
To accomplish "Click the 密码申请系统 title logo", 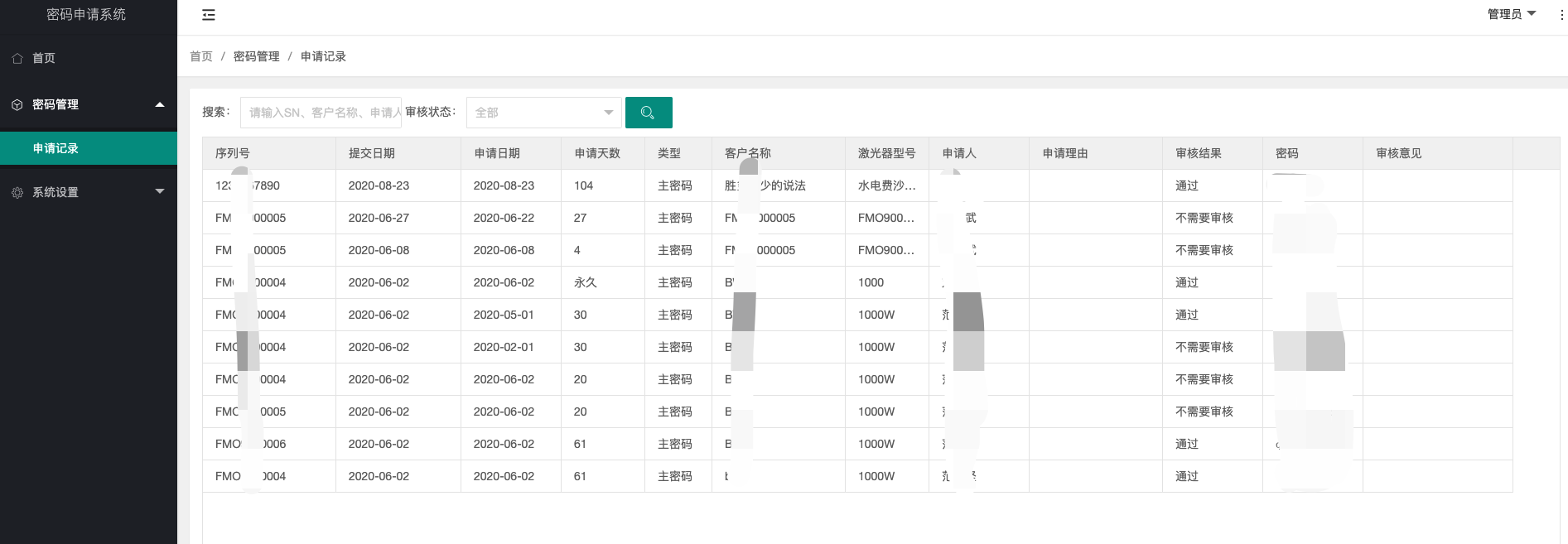I will coord(86,15).
